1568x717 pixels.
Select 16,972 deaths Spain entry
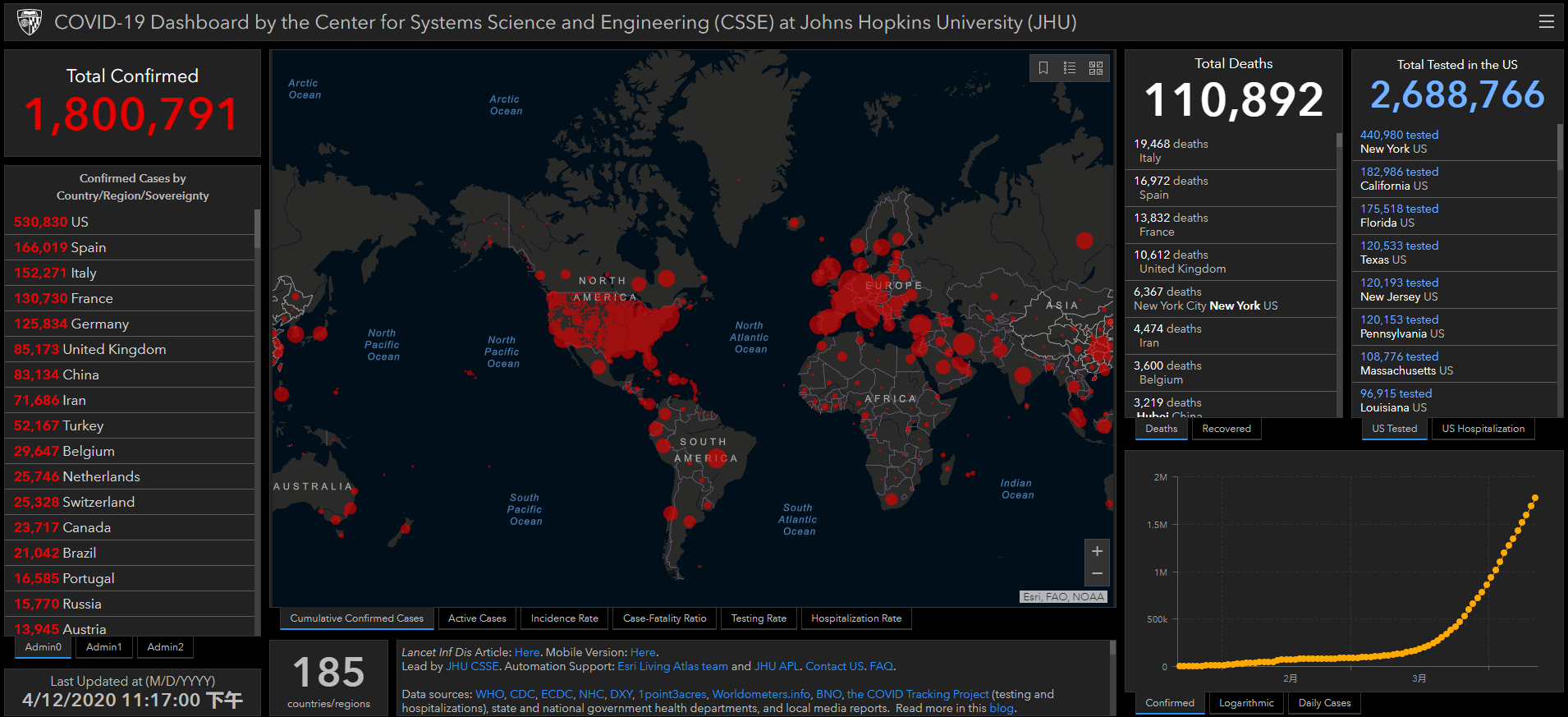pyautogui.click(x=1231, y=188)
